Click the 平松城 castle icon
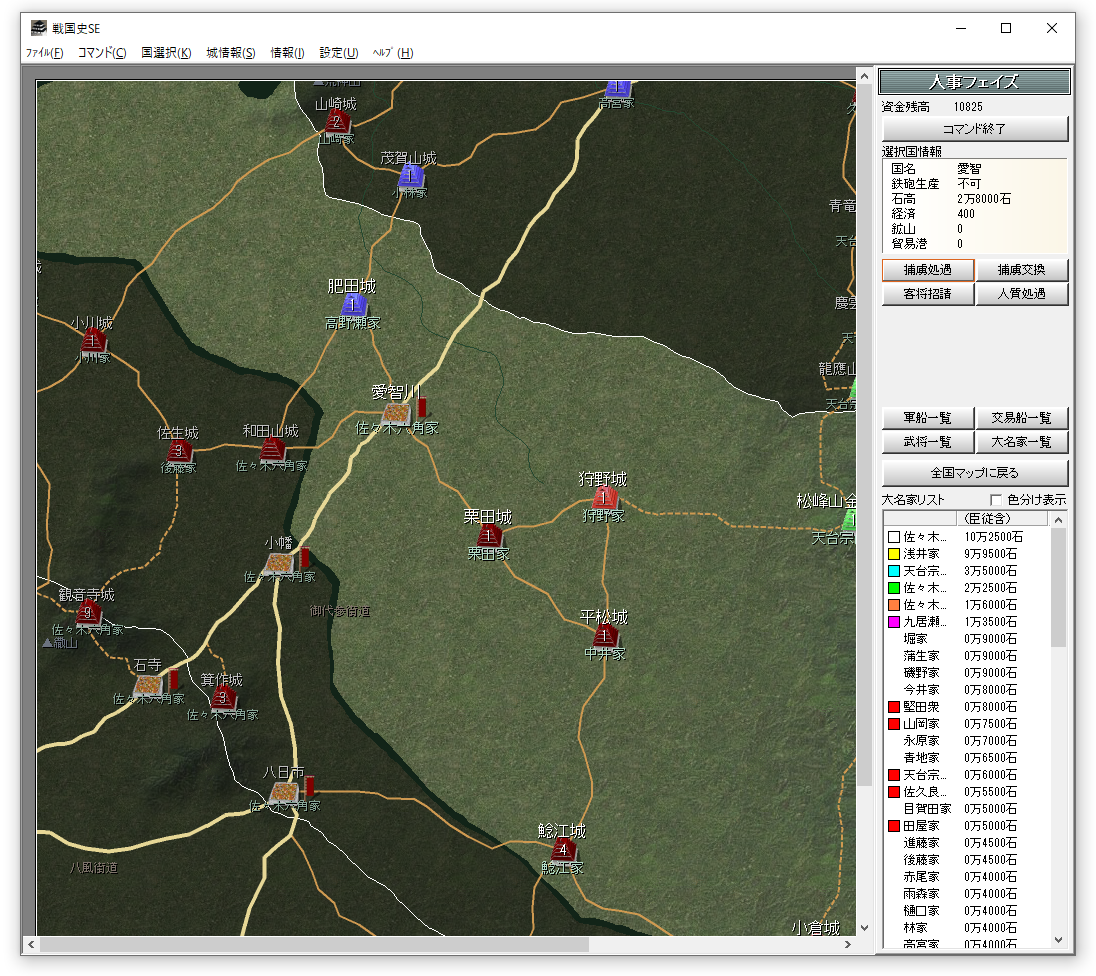 [604, 636]
